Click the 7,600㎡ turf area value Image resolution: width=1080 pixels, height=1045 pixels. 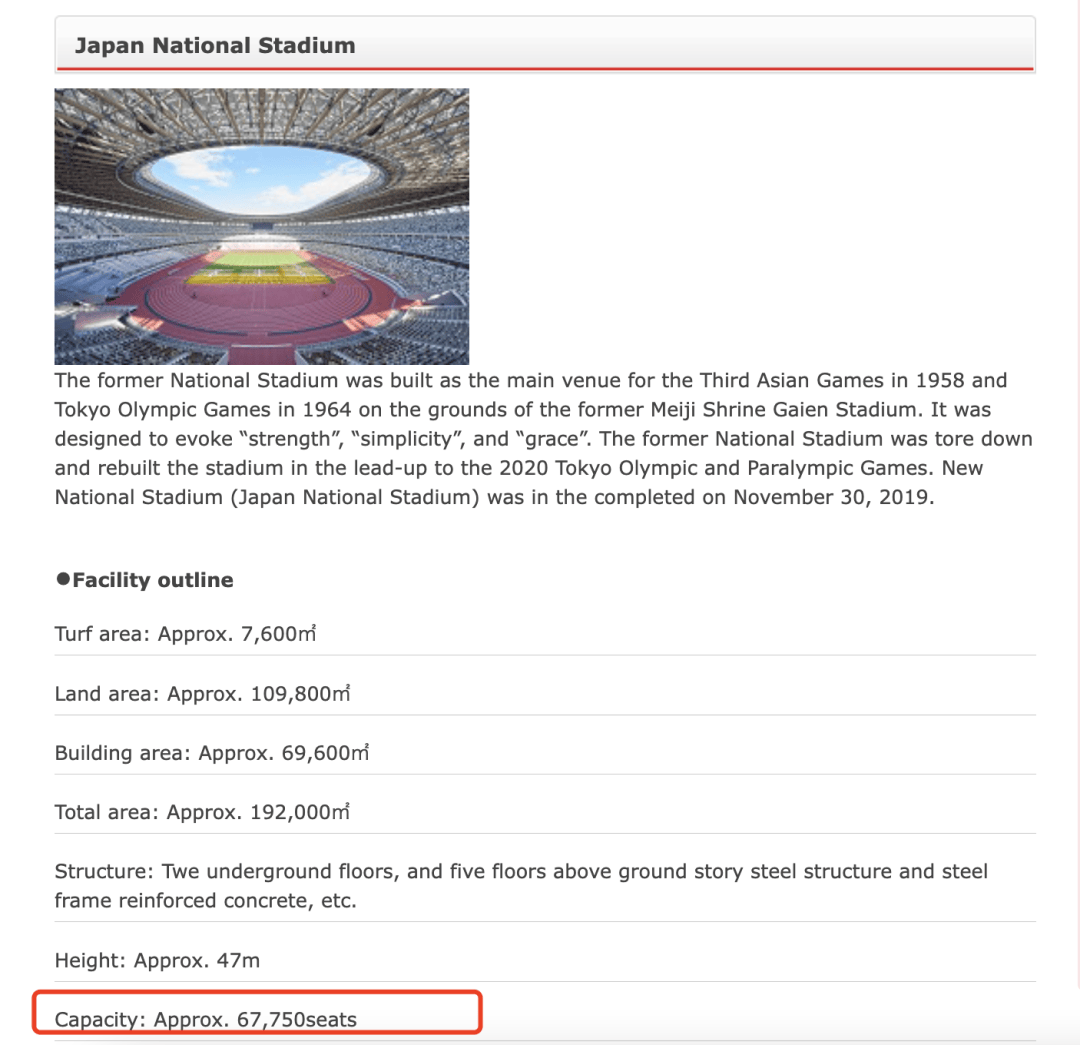(279, 634)
